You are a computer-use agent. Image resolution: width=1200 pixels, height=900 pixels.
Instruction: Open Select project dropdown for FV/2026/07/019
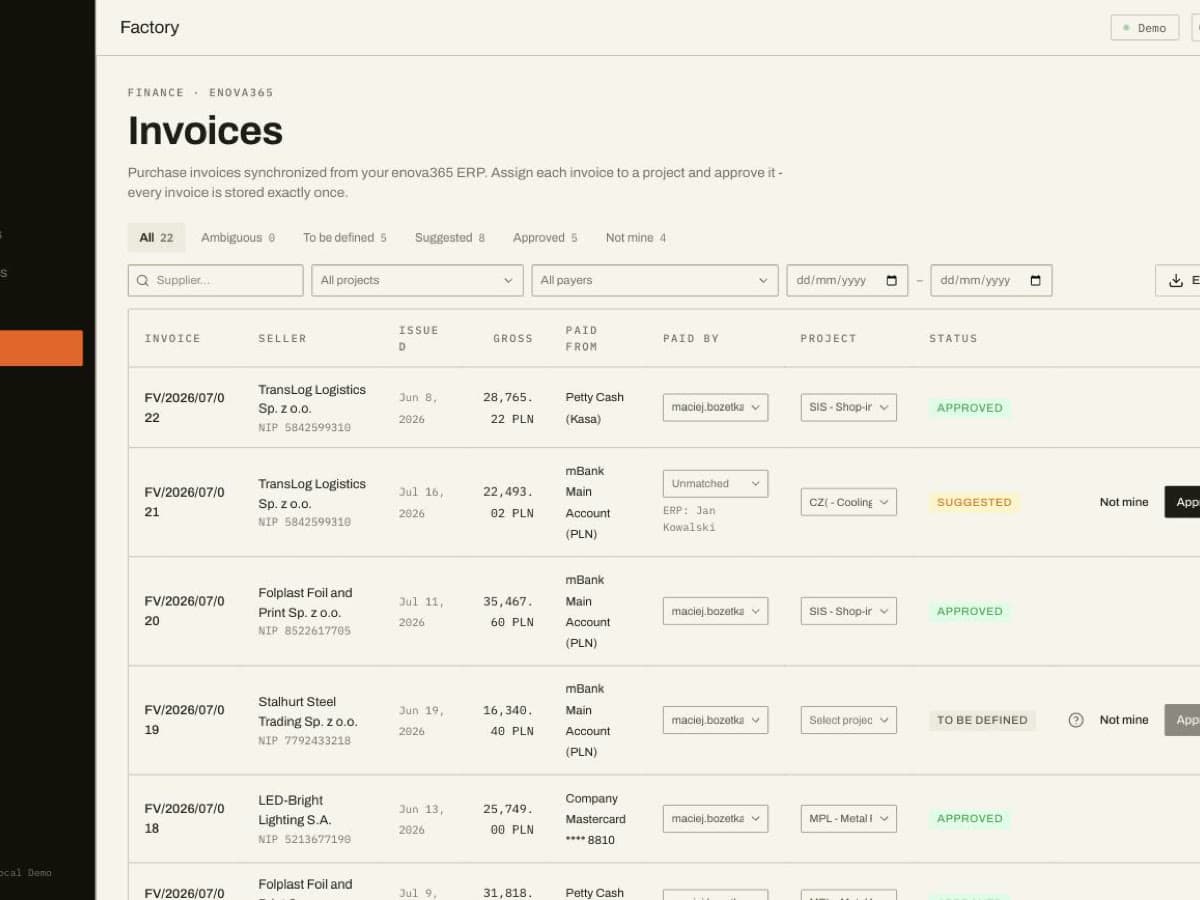tap(848, 720)
